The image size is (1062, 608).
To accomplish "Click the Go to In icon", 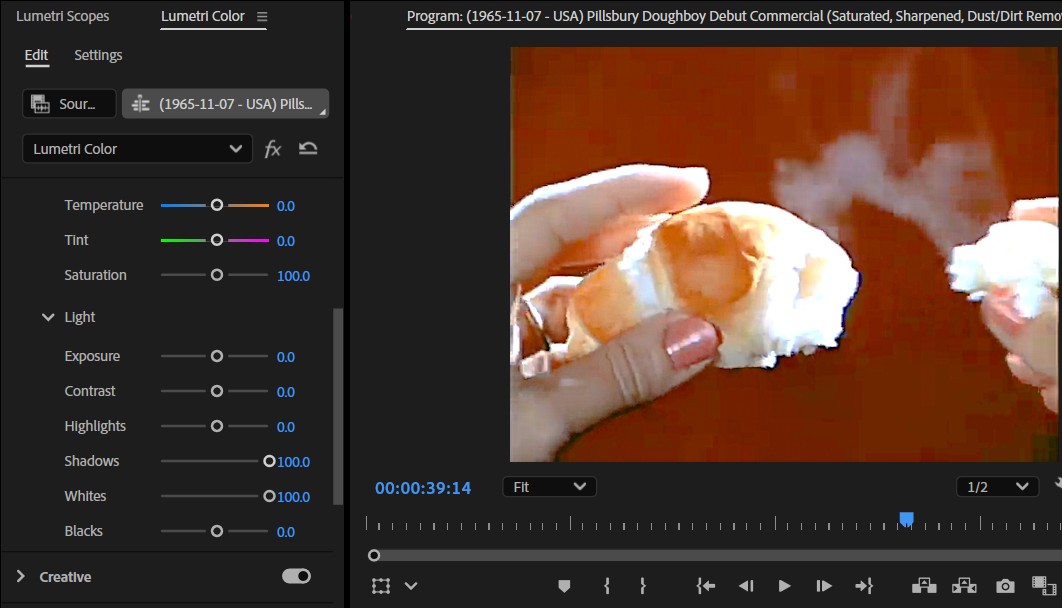I will pyautogui.click(x=706, y=586).
